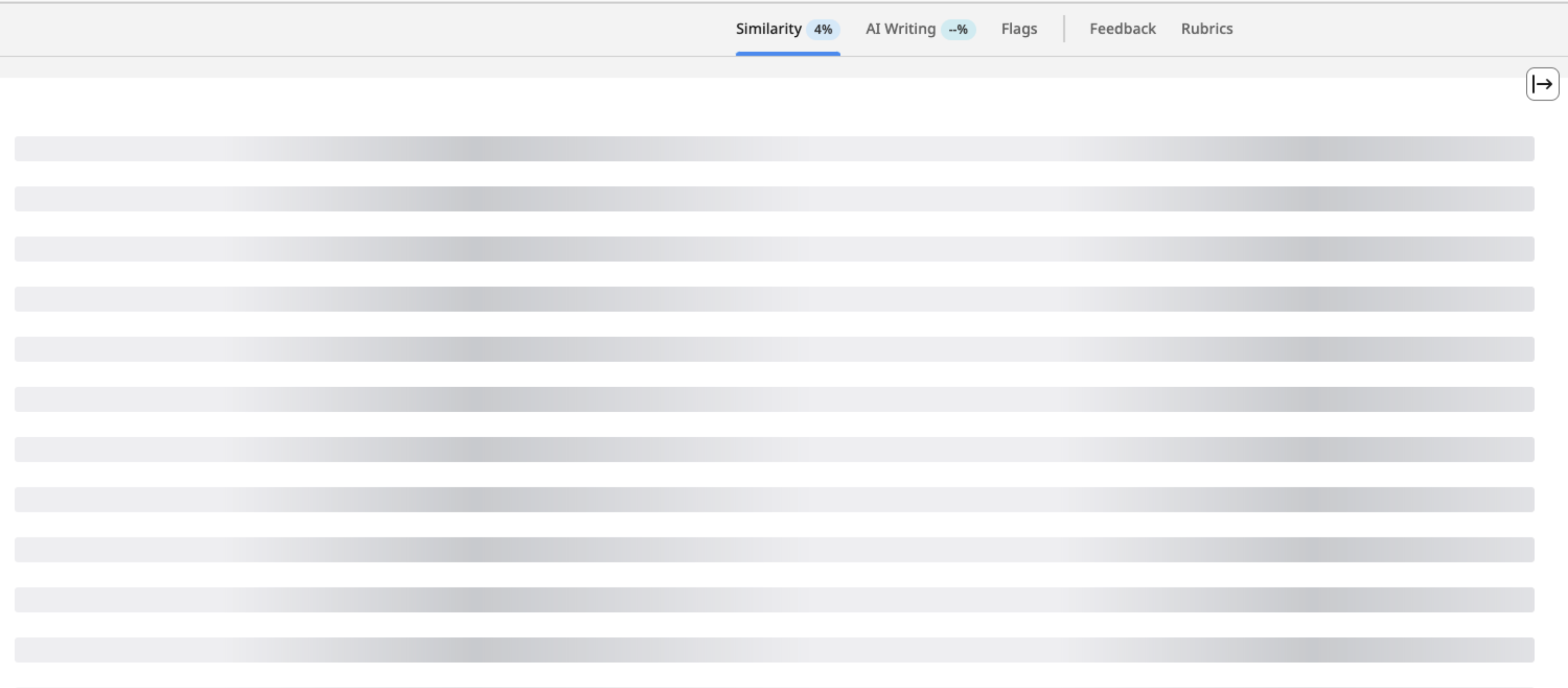Click the seventh loading placeholder bar
Image resolution: width=1568 pixels, height=688 pixels.
[x=774, y=449]
